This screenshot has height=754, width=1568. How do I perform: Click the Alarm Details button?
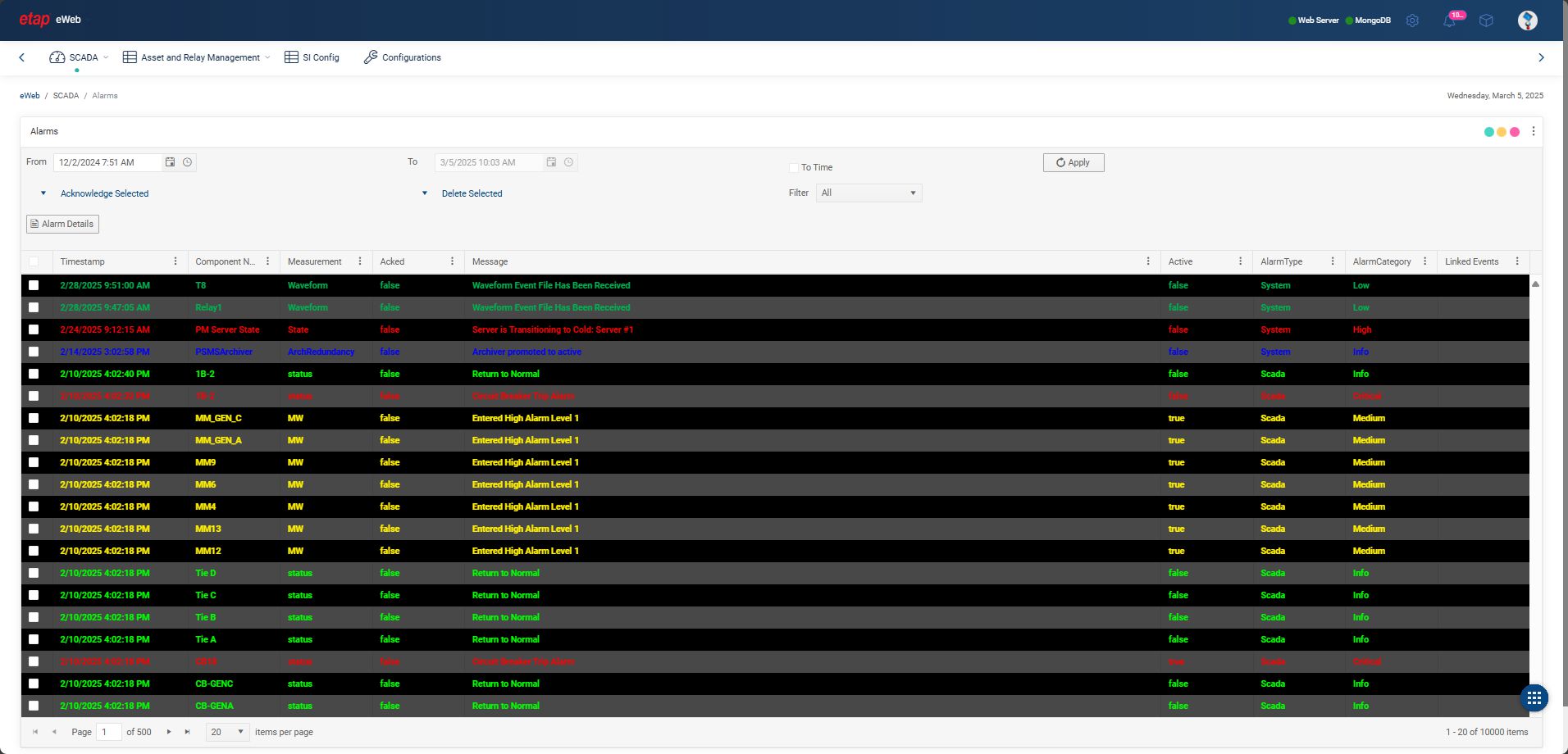click(x=62, y=224)
